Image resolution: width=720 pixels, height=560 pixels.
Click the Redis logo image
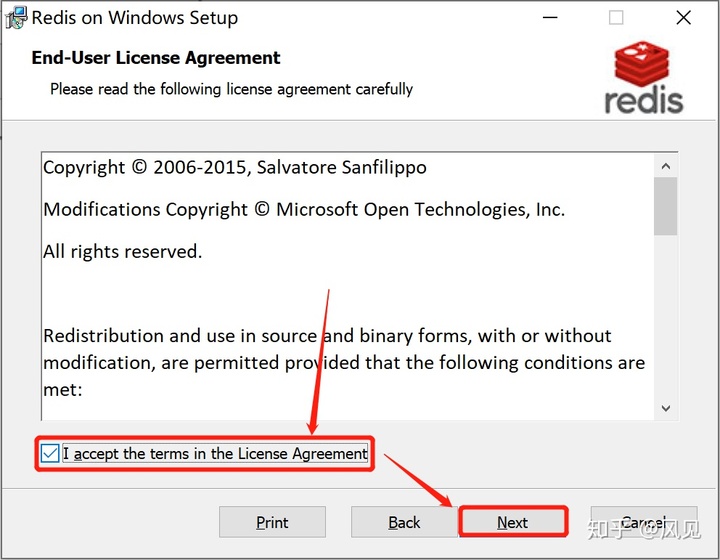tap(644, 77)
